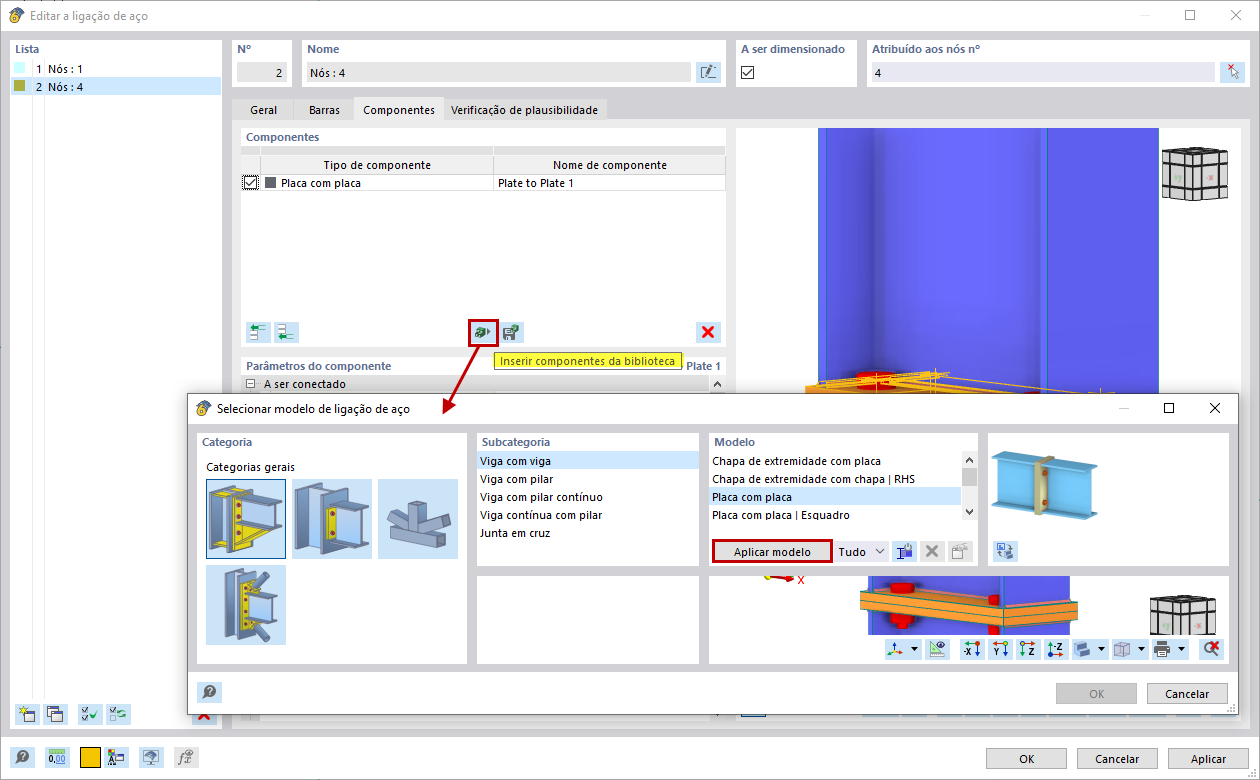Click reset zoom magnifier icon with red X
The image size is (1260, 780).
point(1211,649)
